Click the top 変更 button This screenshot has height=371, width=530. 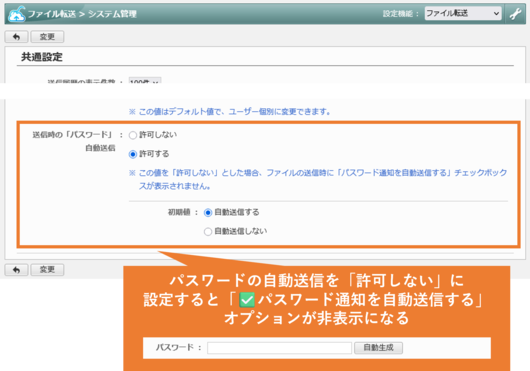(47, 36)
